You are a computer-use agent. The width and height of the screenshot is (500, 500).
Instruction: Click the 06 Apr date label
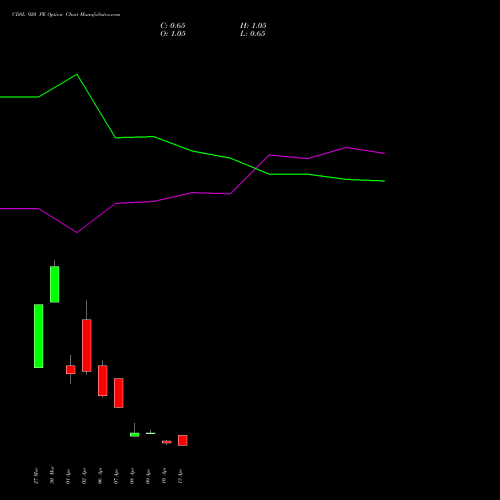pyautogui.click(x=100, y=476)
